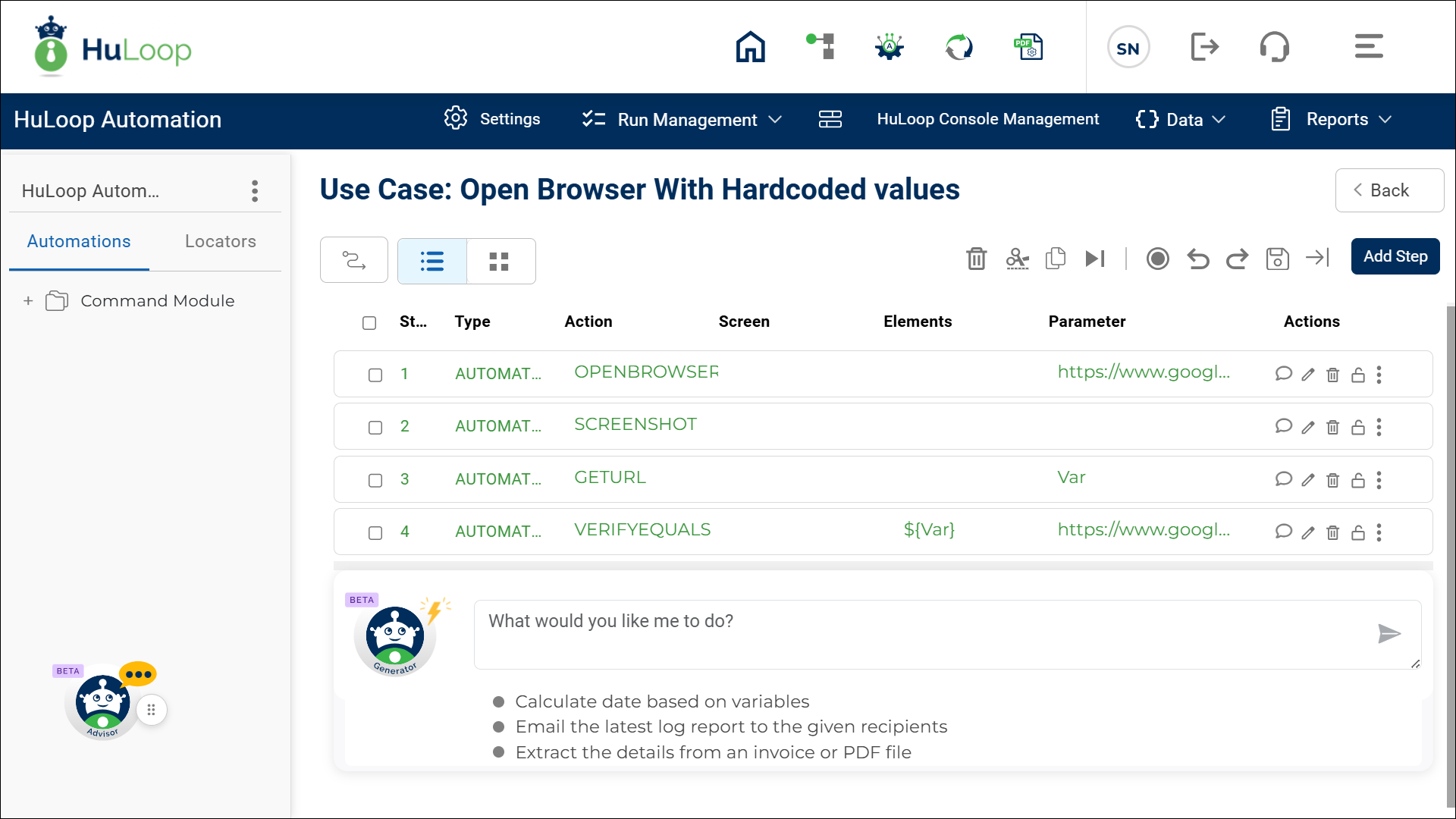The width and height of the screenshot is (1456, 819).
Task: Click the record button in steps toolbar
Action: (1157, 259)
